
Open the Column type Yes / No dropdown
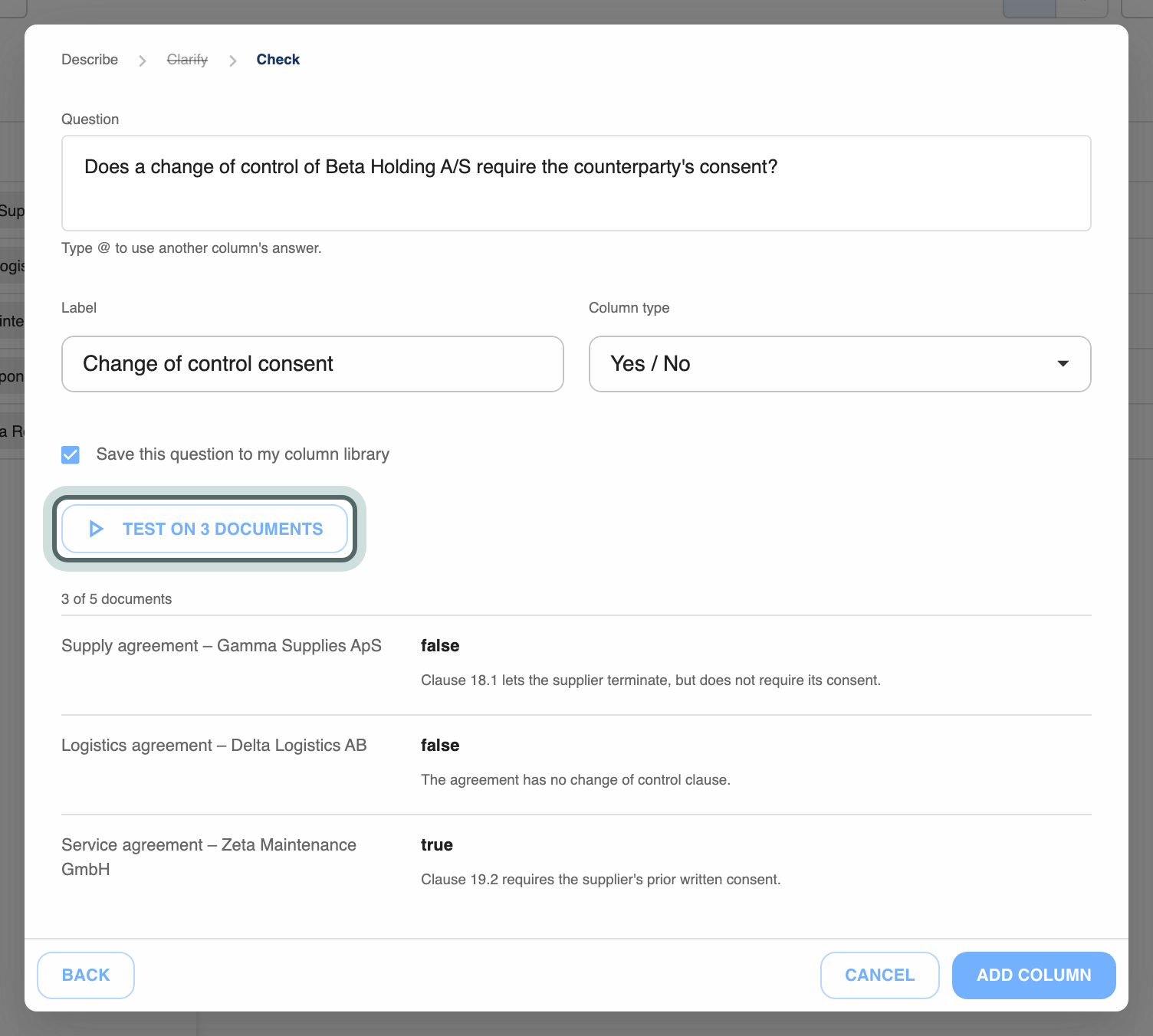pyautogui.click(x=839, y=364)
